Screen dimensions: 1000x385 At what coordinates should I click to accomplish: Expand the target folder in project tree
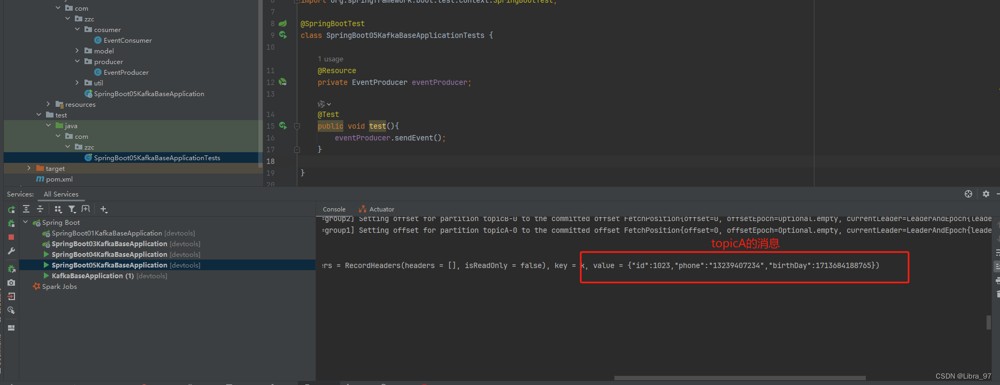coord(29,168)
